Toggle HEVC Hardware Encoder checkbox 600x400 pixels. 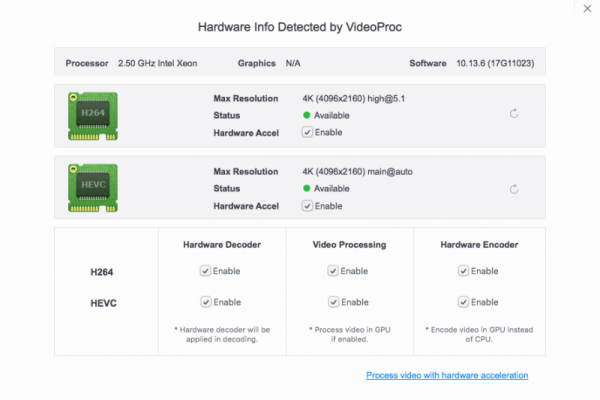tap(463, 302)
